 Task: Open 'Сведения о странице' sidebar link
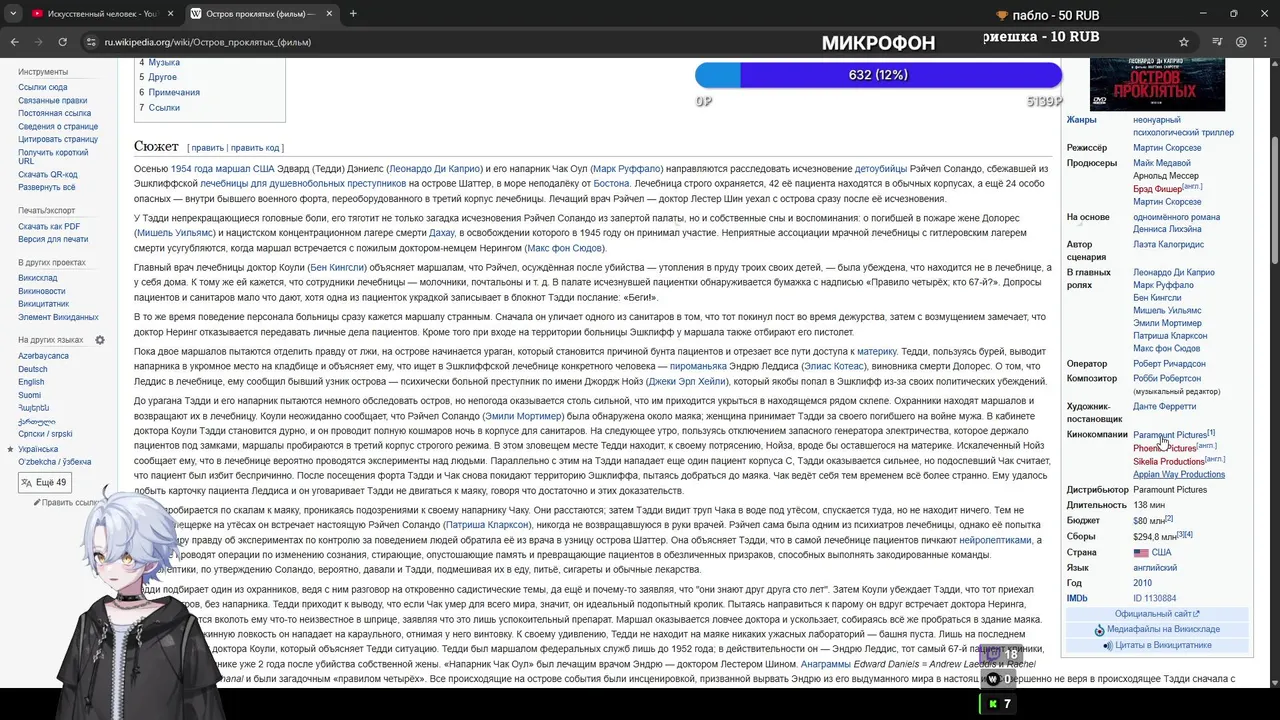tap(58, 126)
